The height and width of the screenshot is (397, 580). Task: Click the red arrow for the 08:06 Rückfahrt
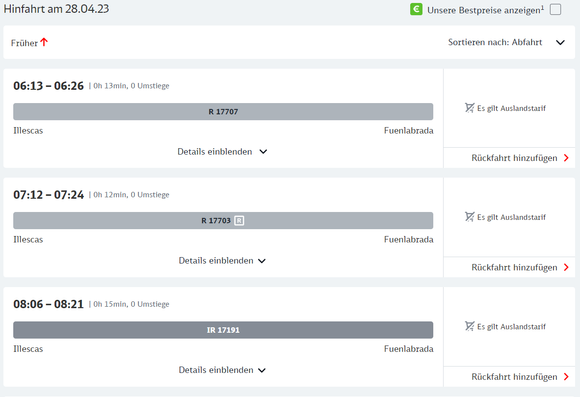566,377
